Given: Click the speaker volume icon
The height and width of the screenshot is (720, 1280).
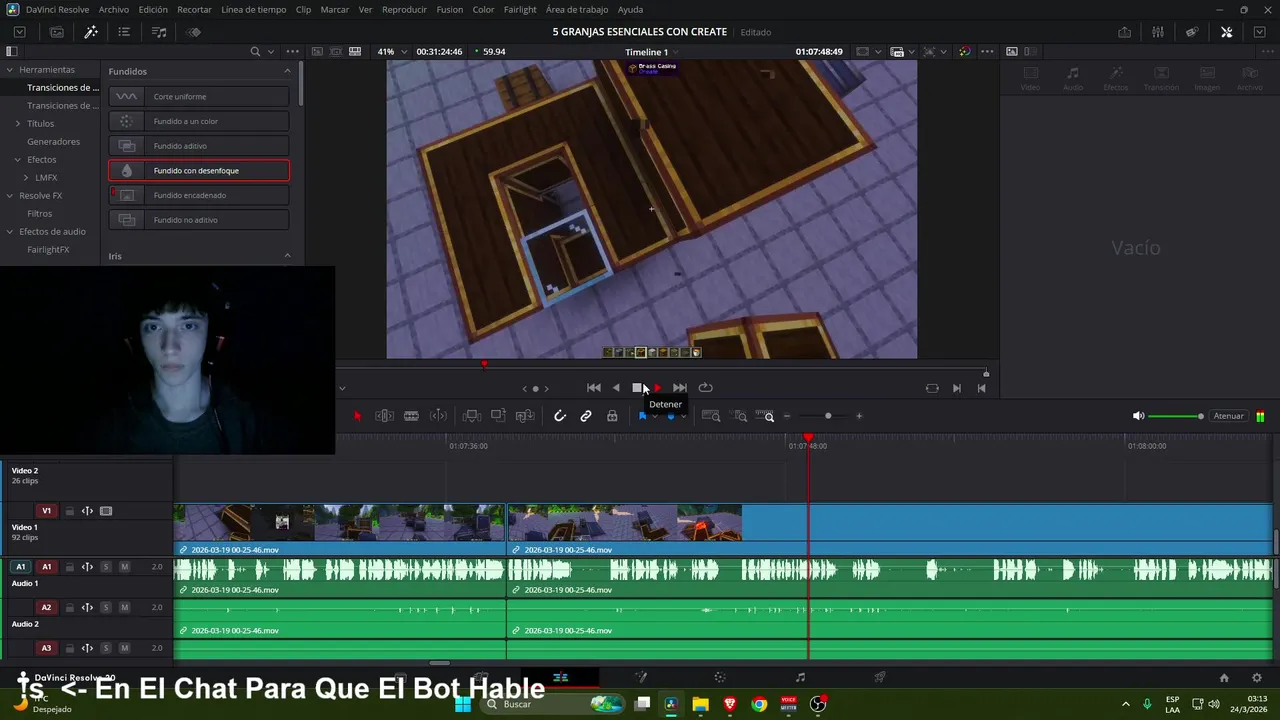Looking at the screenshot, I should tap(1138, 416).
